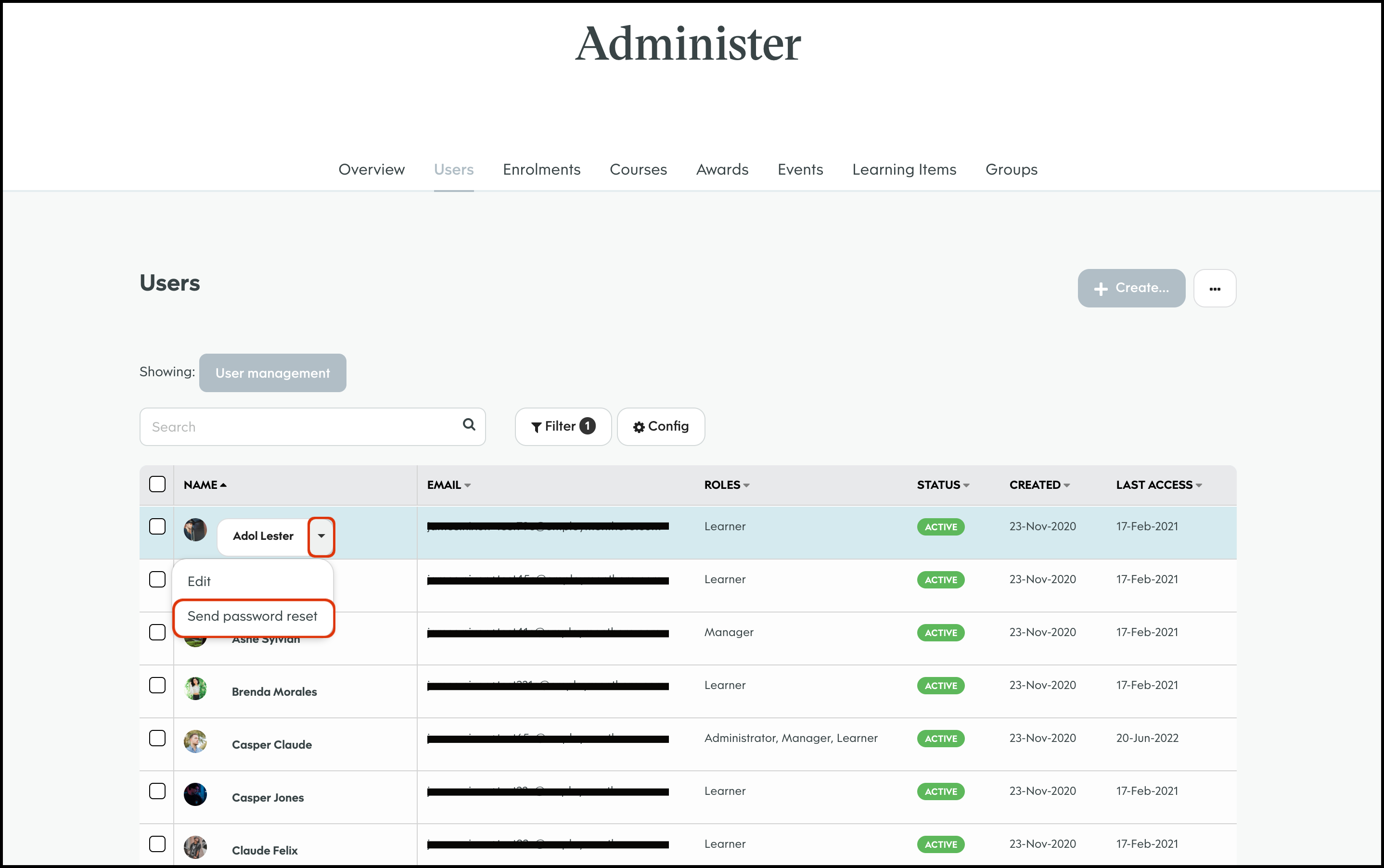Click the User management showing button
Screen dimensions: 1384x868
272,373
